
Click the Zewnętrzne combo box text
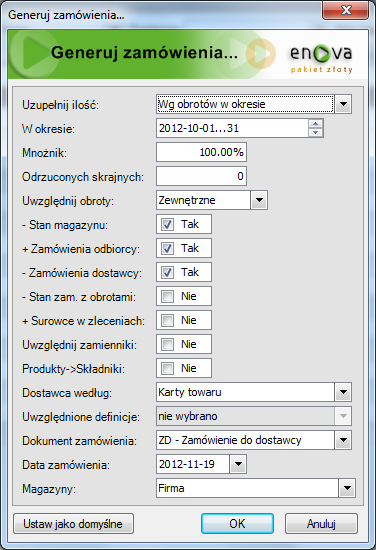tap(187, 200)
